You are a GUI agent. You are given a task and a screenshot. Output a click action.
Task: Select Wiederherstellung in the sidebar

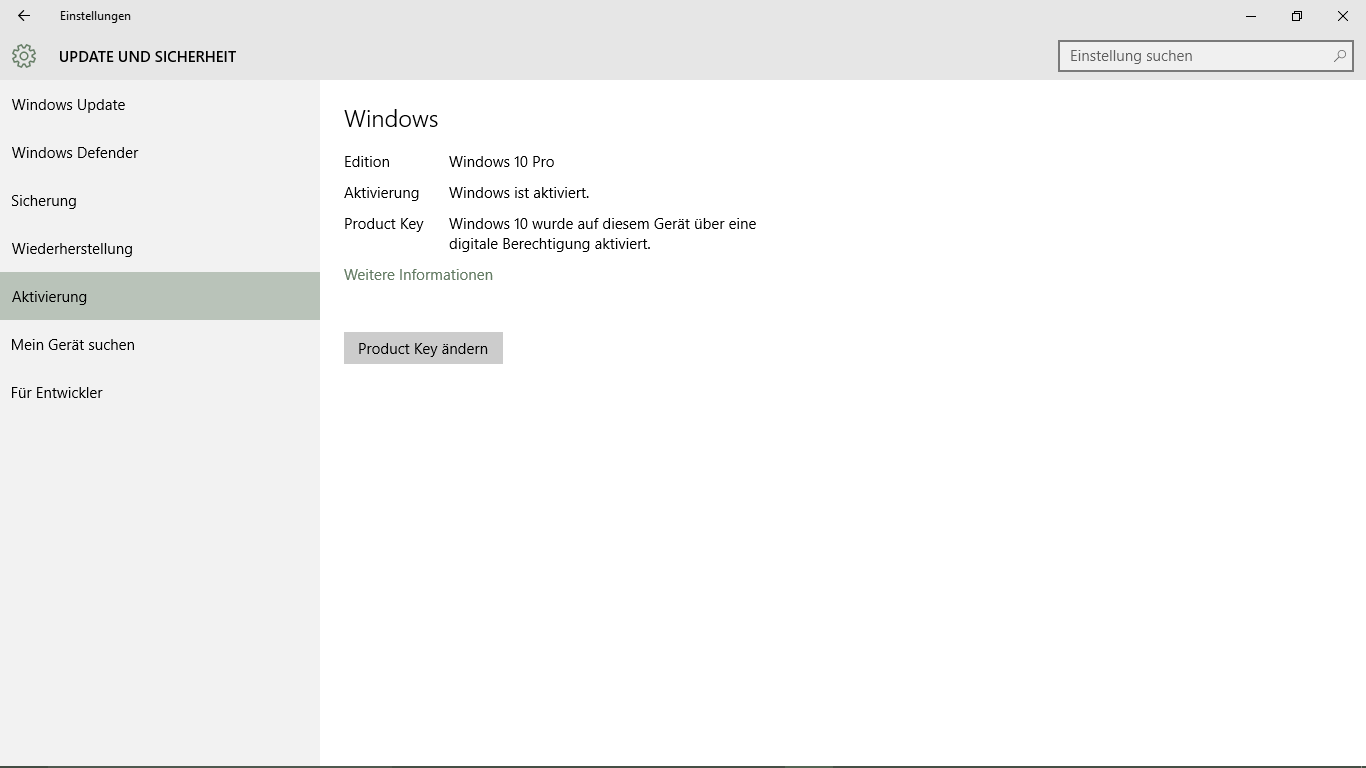click(160, 249)
